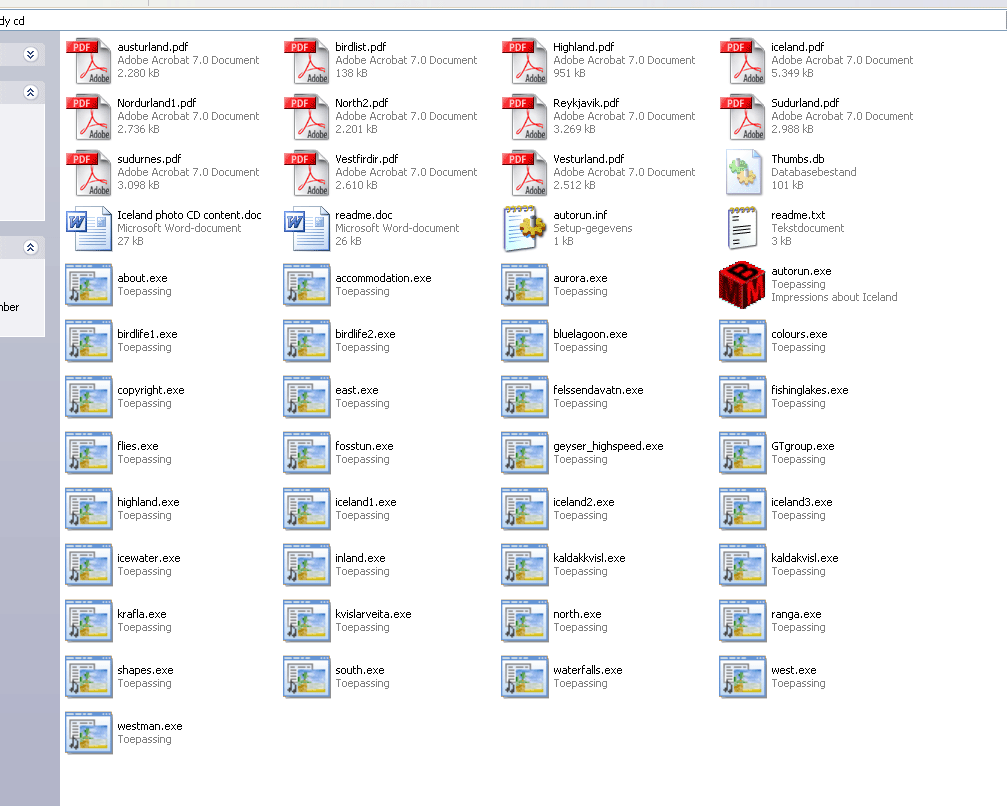Image resolution: width=1007 pixels, height=806 pixels.
Task: Click the fishinglakes.exe file name
Action: coord(809,390)
